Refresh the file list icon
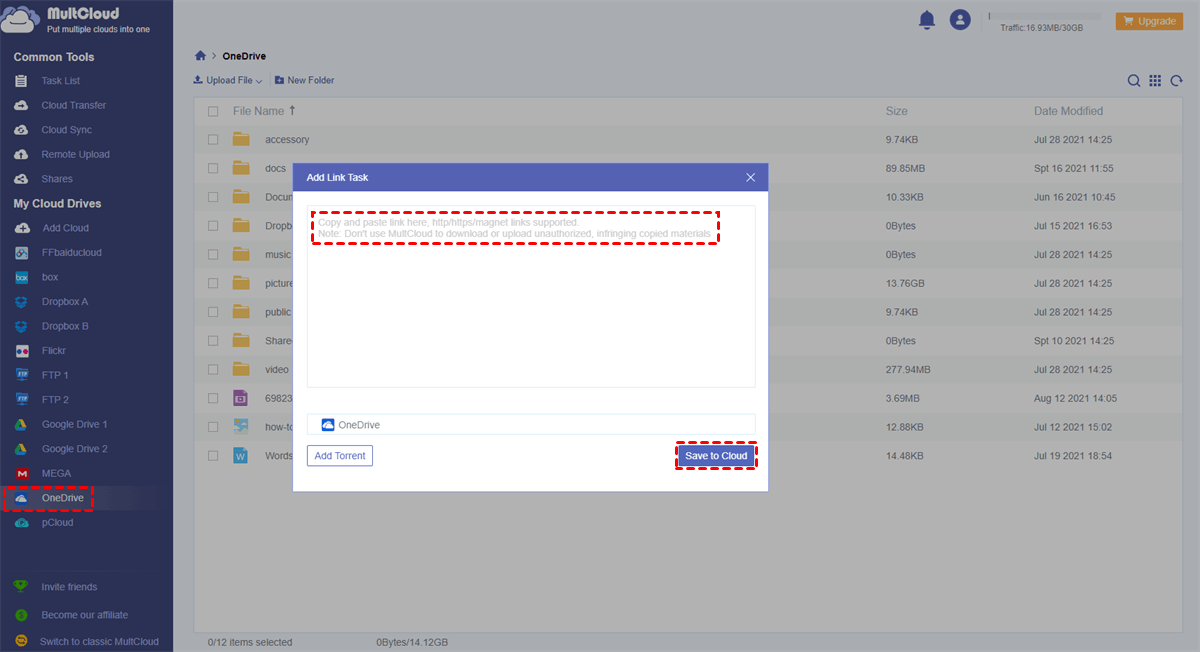The image size is (1200, 652). coord(1176,81)
